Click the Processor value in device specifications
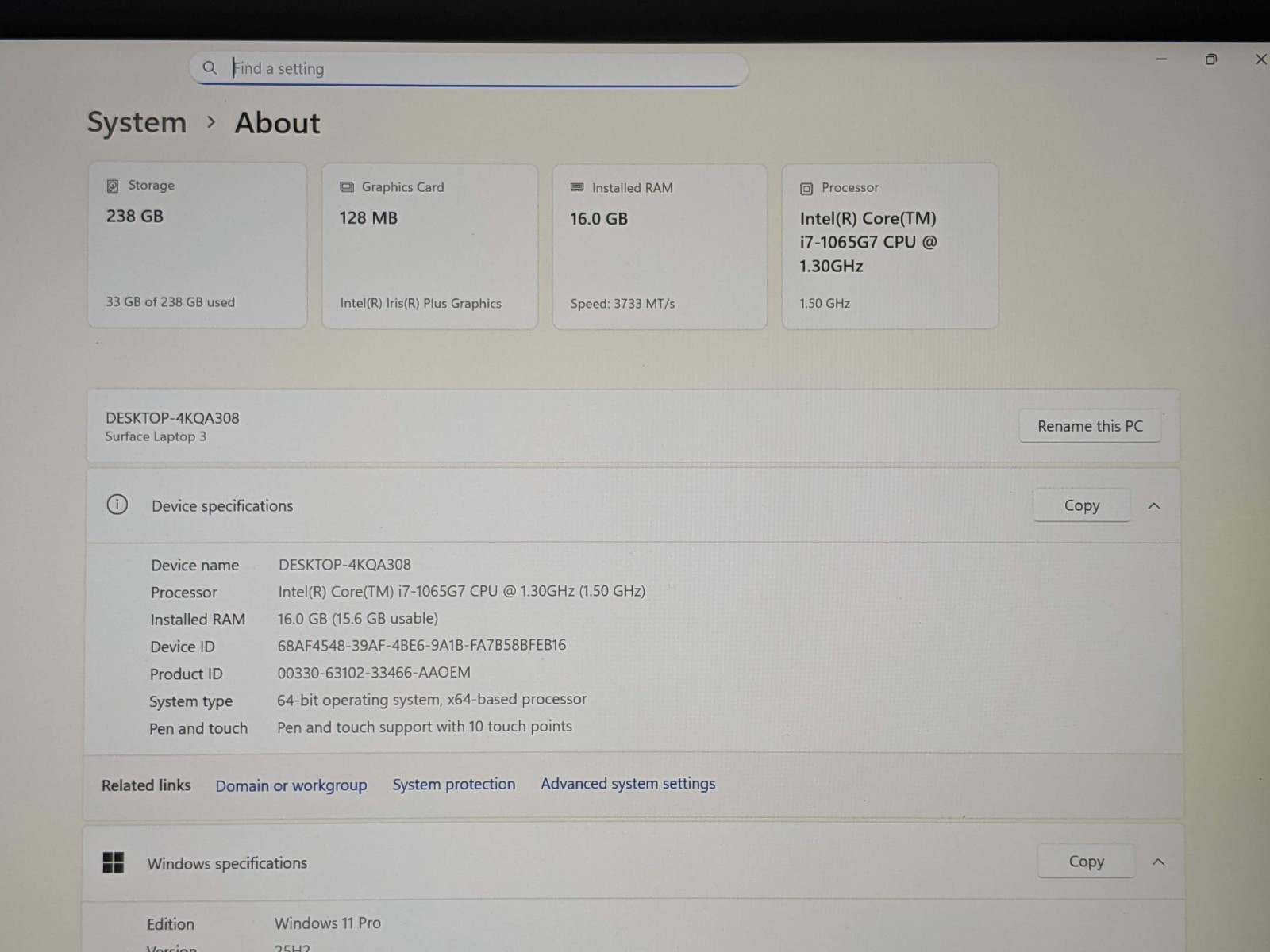This screenshot has height=952, width=1270. click(461, 591)
